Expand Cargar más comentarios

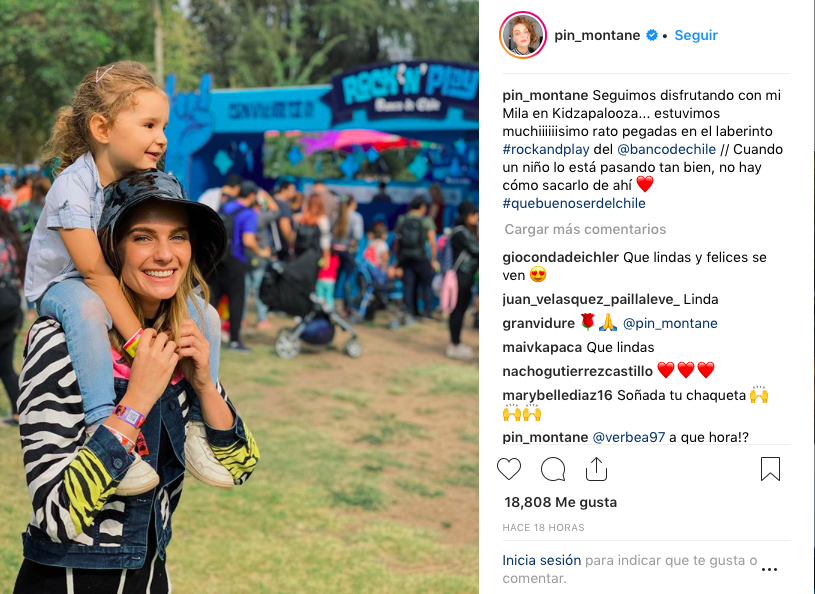point(585,229)
